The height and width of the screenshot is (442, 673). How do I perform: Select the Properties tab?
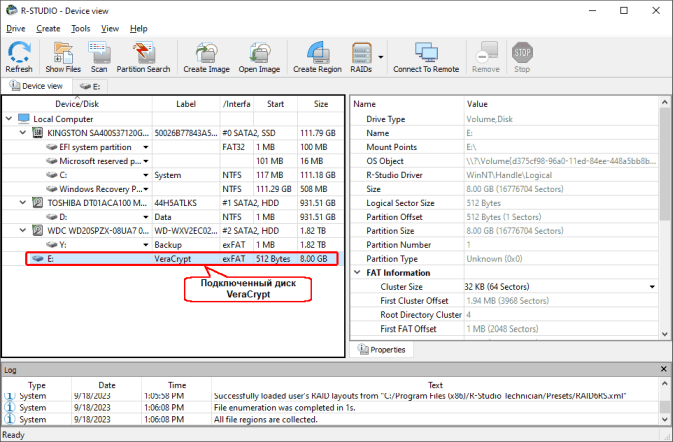tap(382, 350)
